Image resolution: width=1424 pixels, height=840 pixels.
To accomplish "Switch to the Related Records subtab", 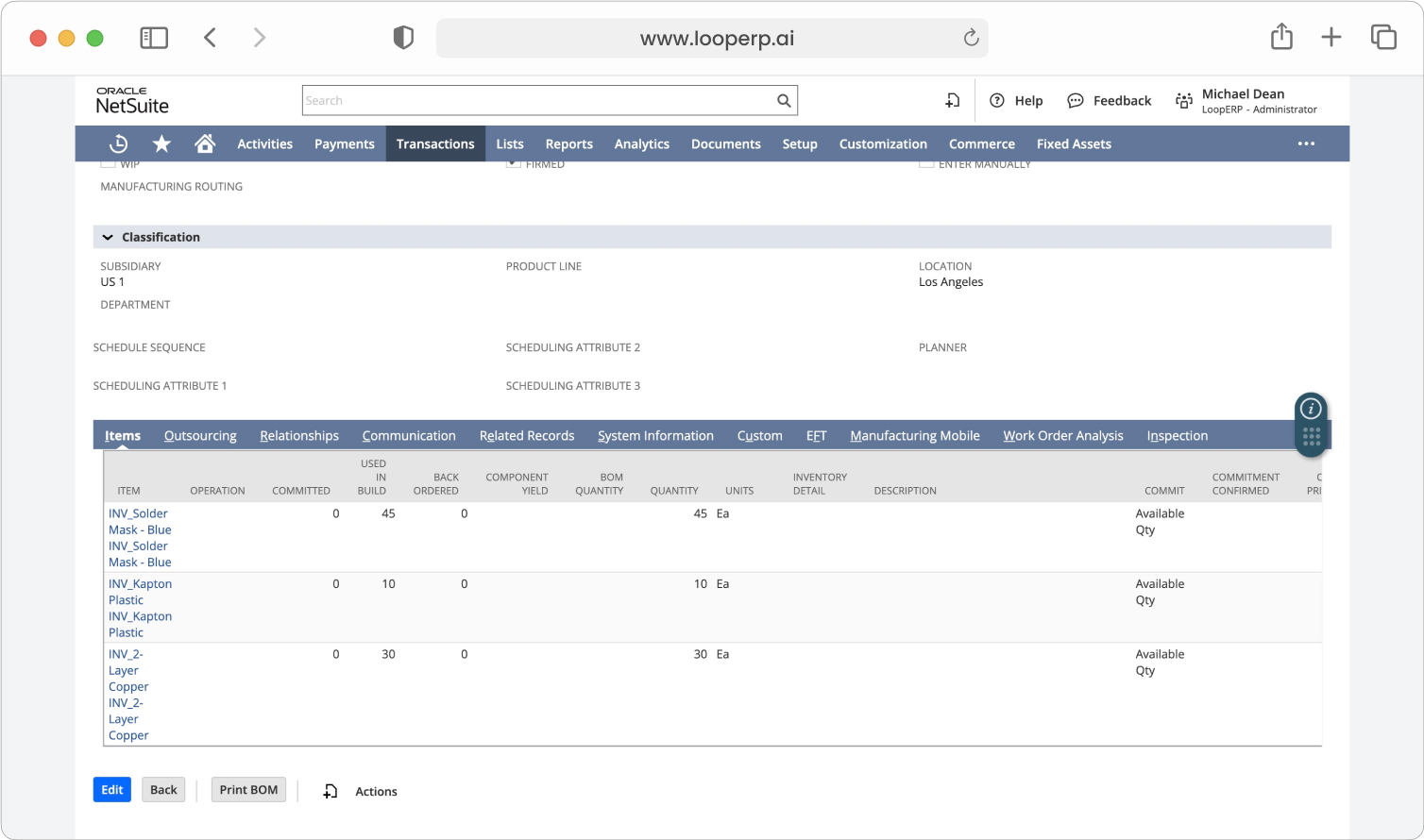I will (x=527, y=435).
